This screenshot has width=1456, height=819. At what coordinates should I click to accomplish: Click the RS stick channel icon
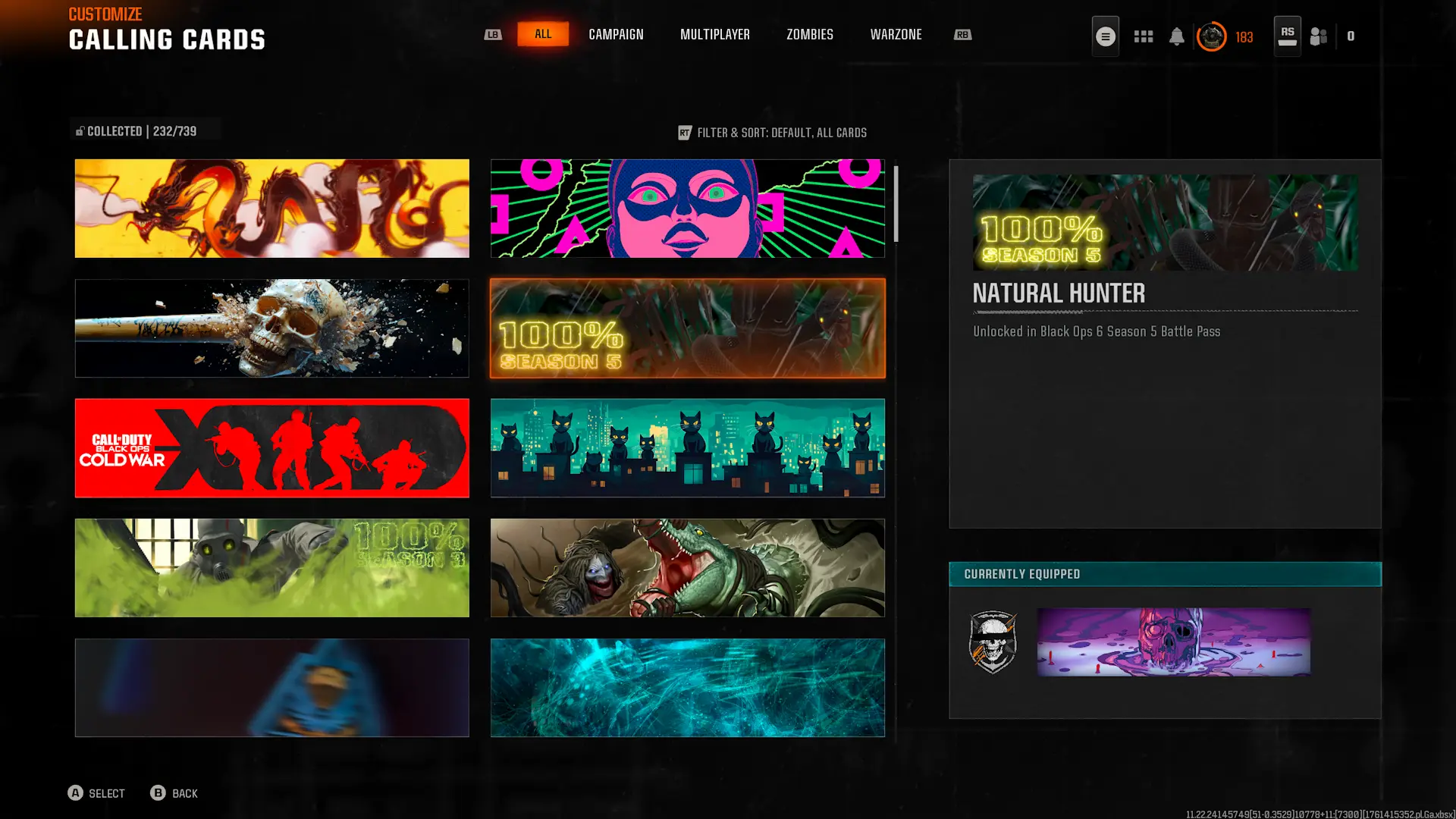coord(1287,36)
